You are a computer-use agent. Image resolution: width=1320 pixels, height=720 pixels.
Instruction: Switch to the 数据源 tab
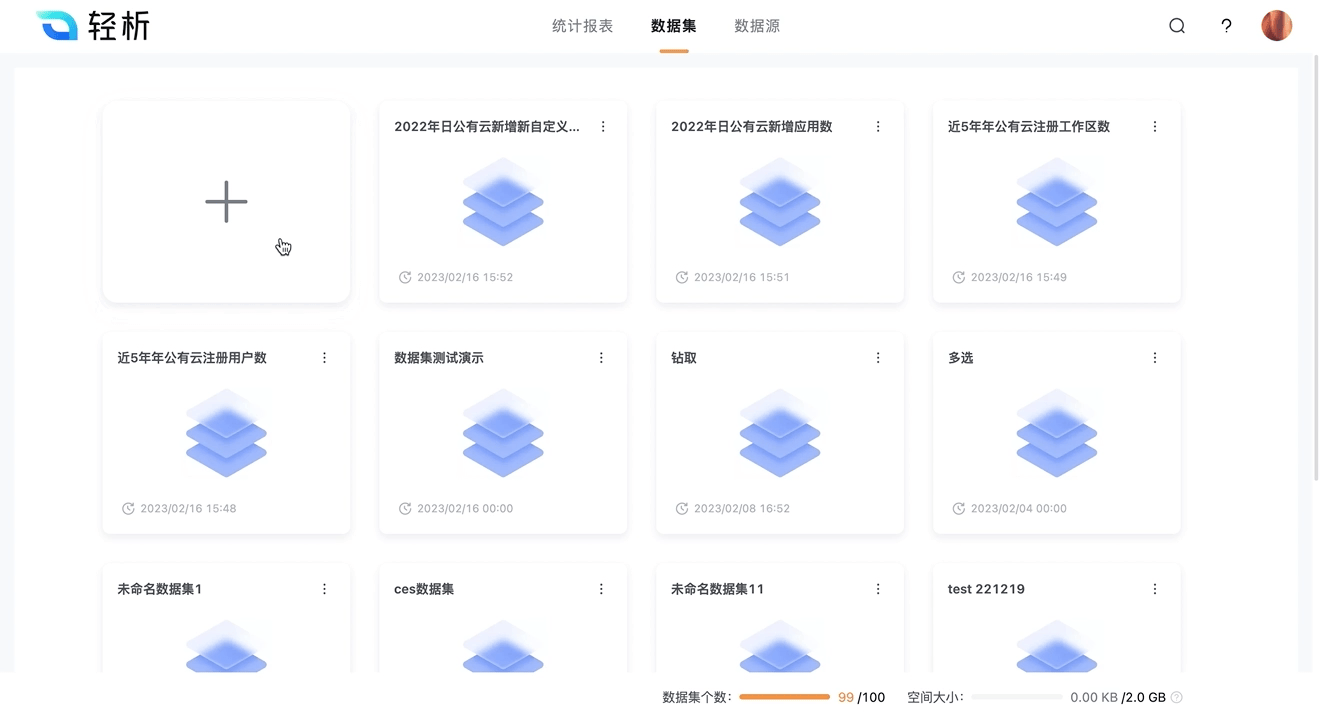pos(757,26)
